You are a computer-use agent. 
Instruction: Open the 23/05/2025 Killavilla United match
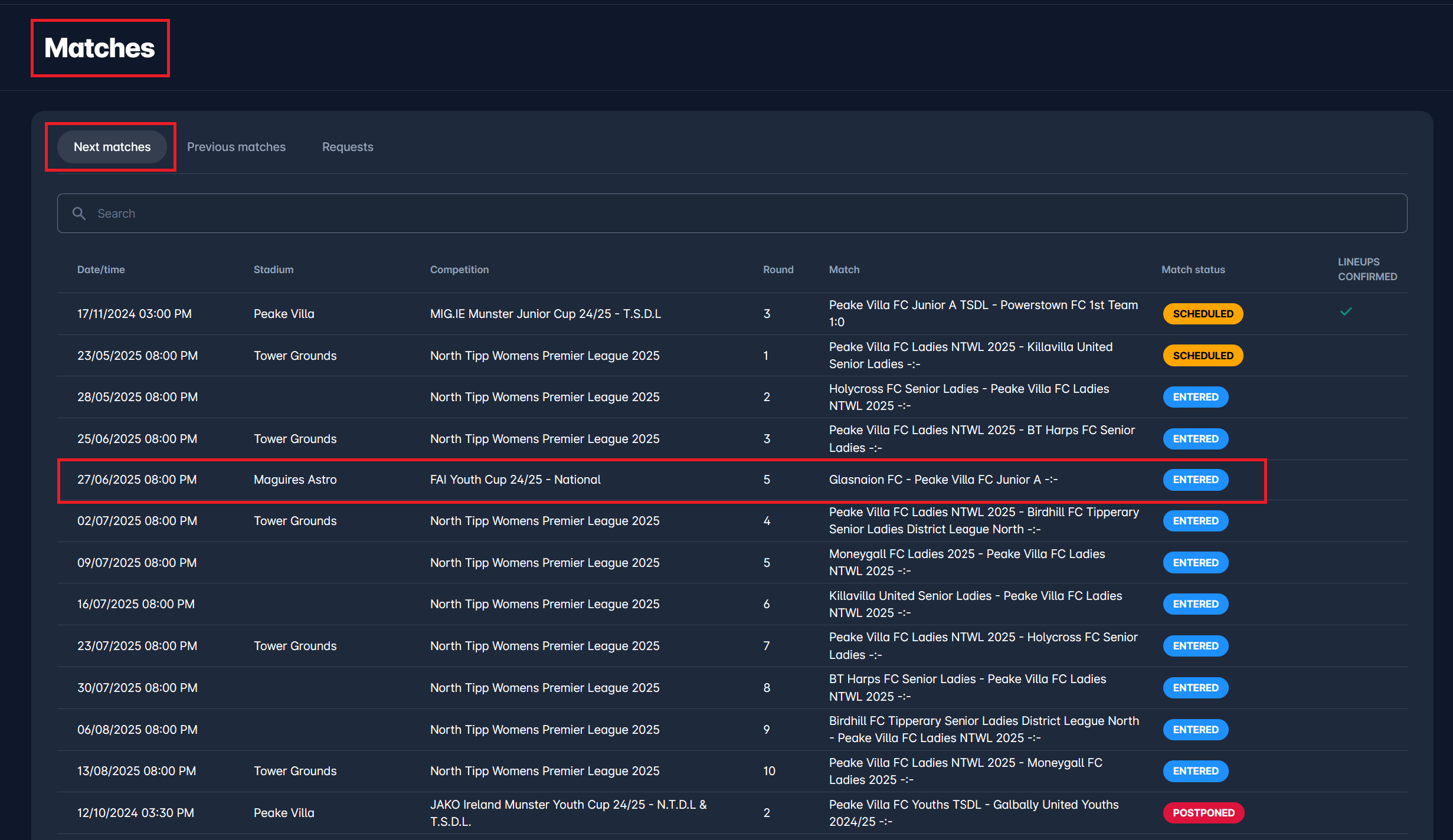point(970,355)
